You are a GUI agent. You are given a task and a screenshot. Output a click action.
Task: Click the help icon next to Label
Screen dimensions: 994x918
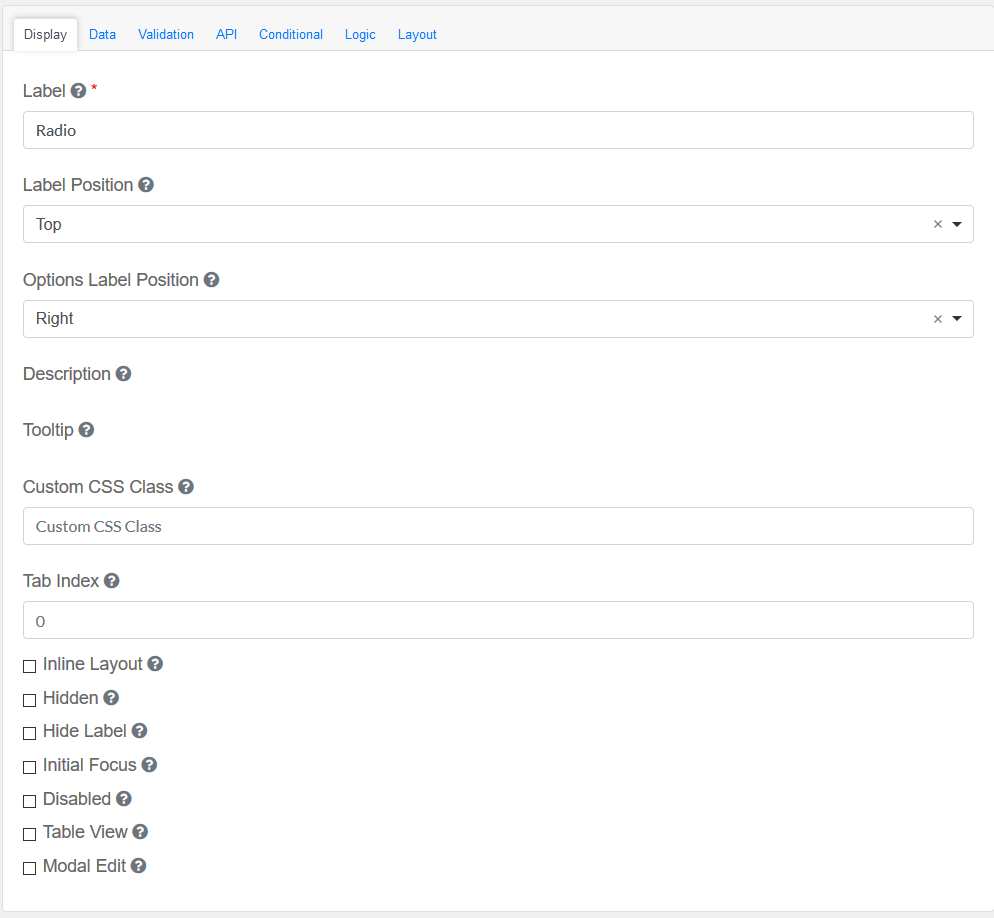(x=78, y=91)
